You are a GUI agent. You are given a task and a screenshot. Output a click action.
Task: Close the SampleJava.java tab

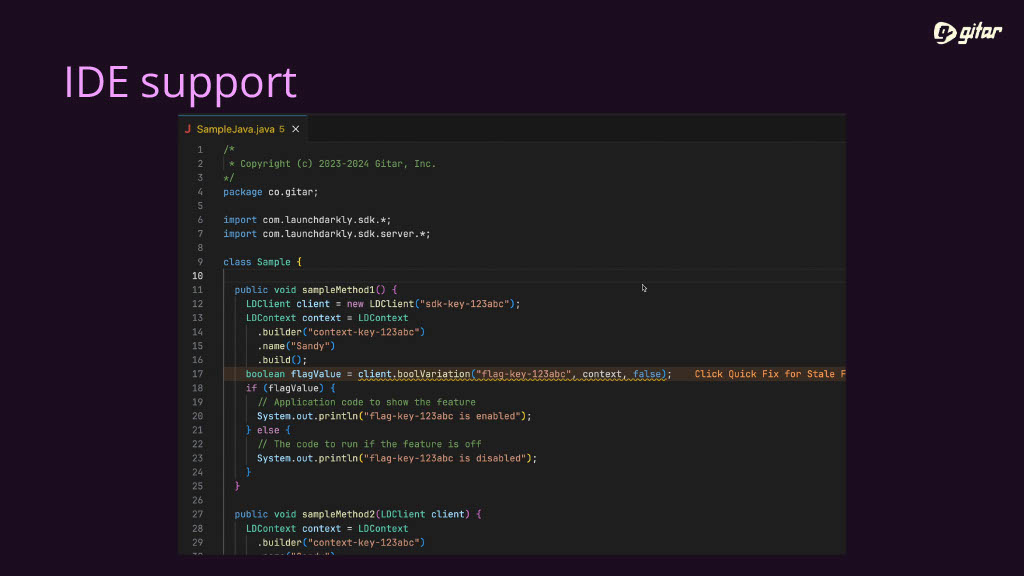296,129
